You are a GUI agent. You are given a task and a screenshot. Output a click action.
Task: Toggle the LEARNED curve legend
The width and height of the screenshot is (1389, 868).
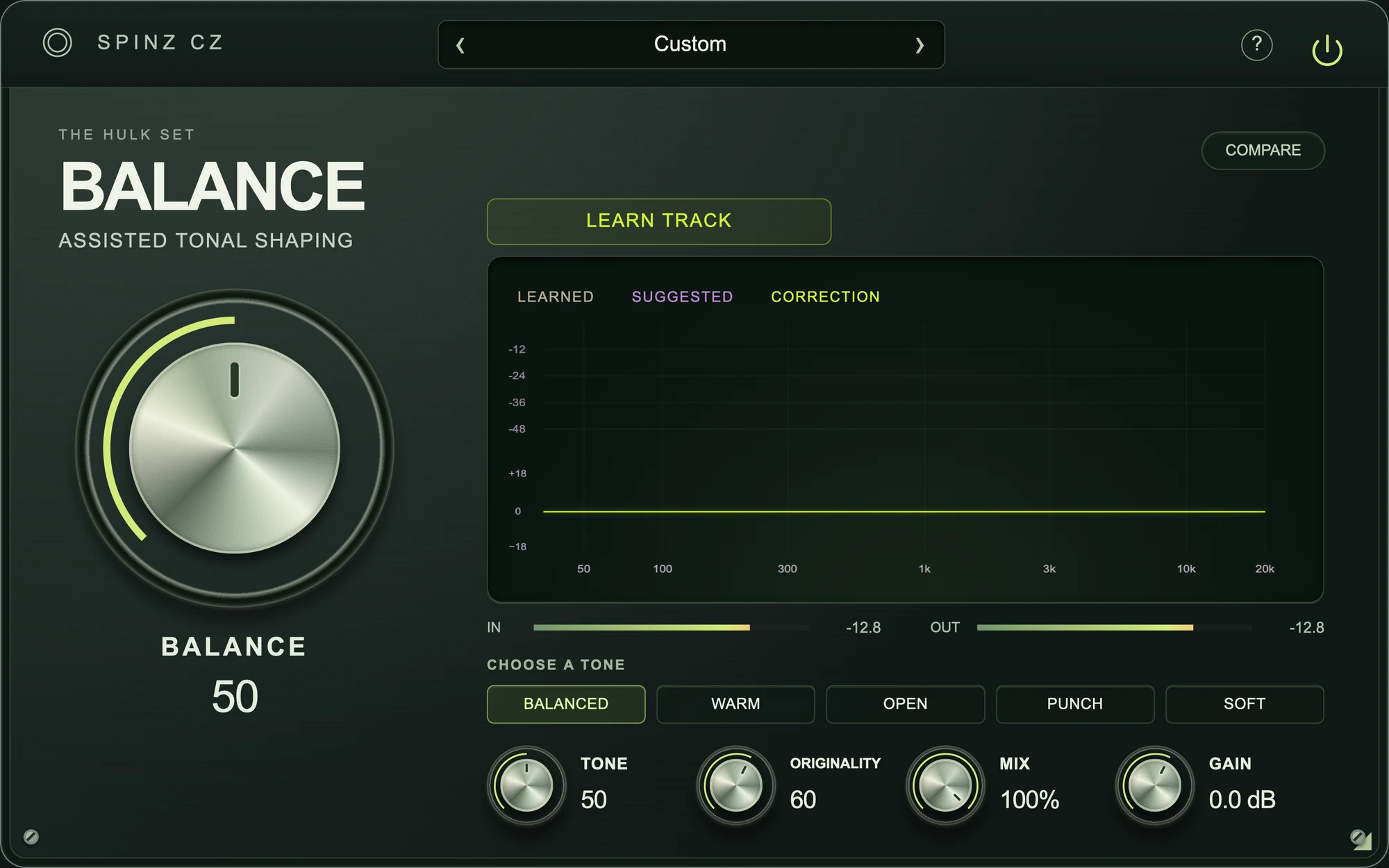tap(555, 297)
